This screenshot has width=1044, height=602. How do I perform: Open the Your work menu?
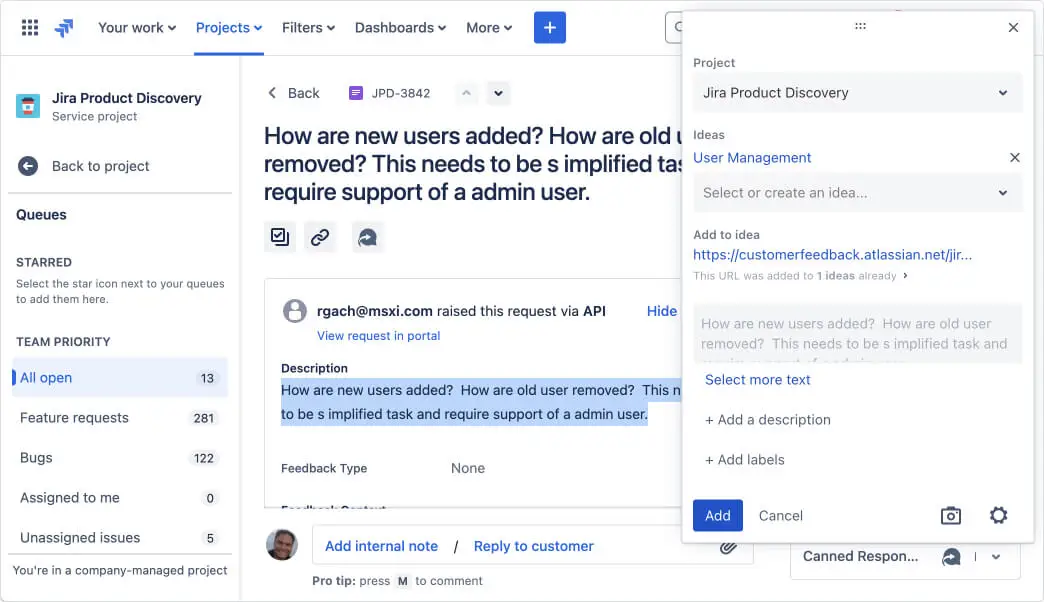click(137, 27)
